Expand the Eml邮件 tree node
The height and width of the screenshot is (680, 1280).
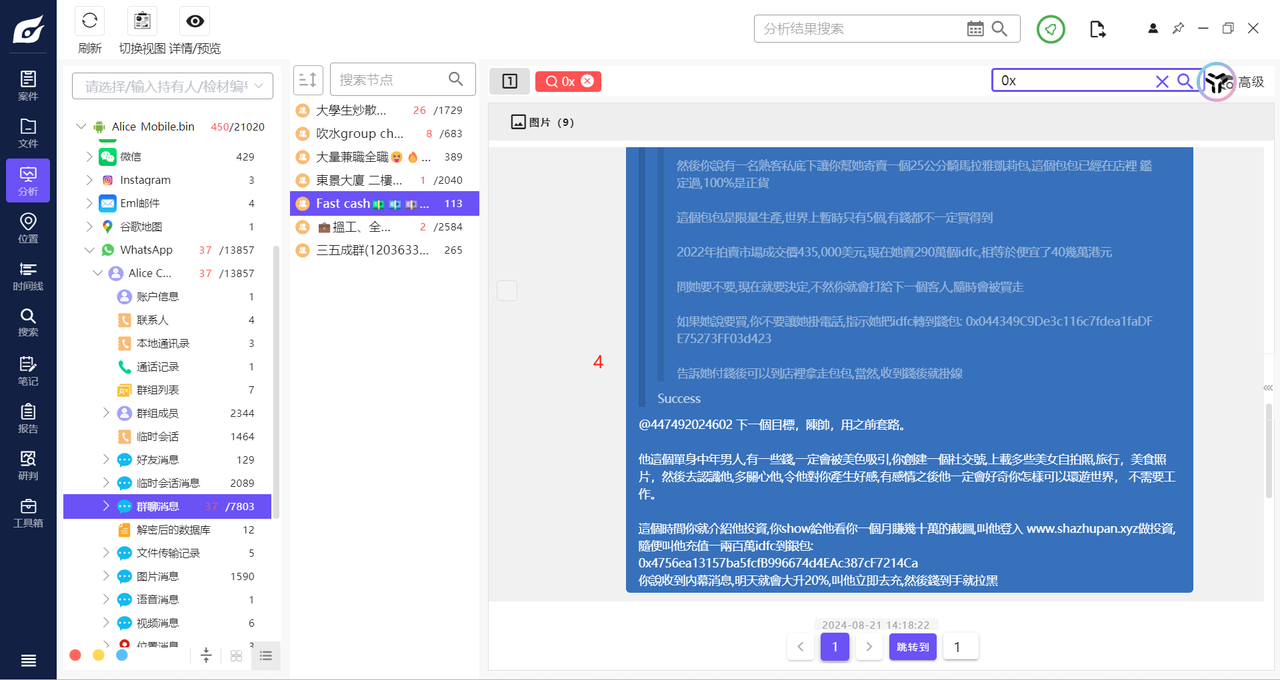click(x=90, y=204)
